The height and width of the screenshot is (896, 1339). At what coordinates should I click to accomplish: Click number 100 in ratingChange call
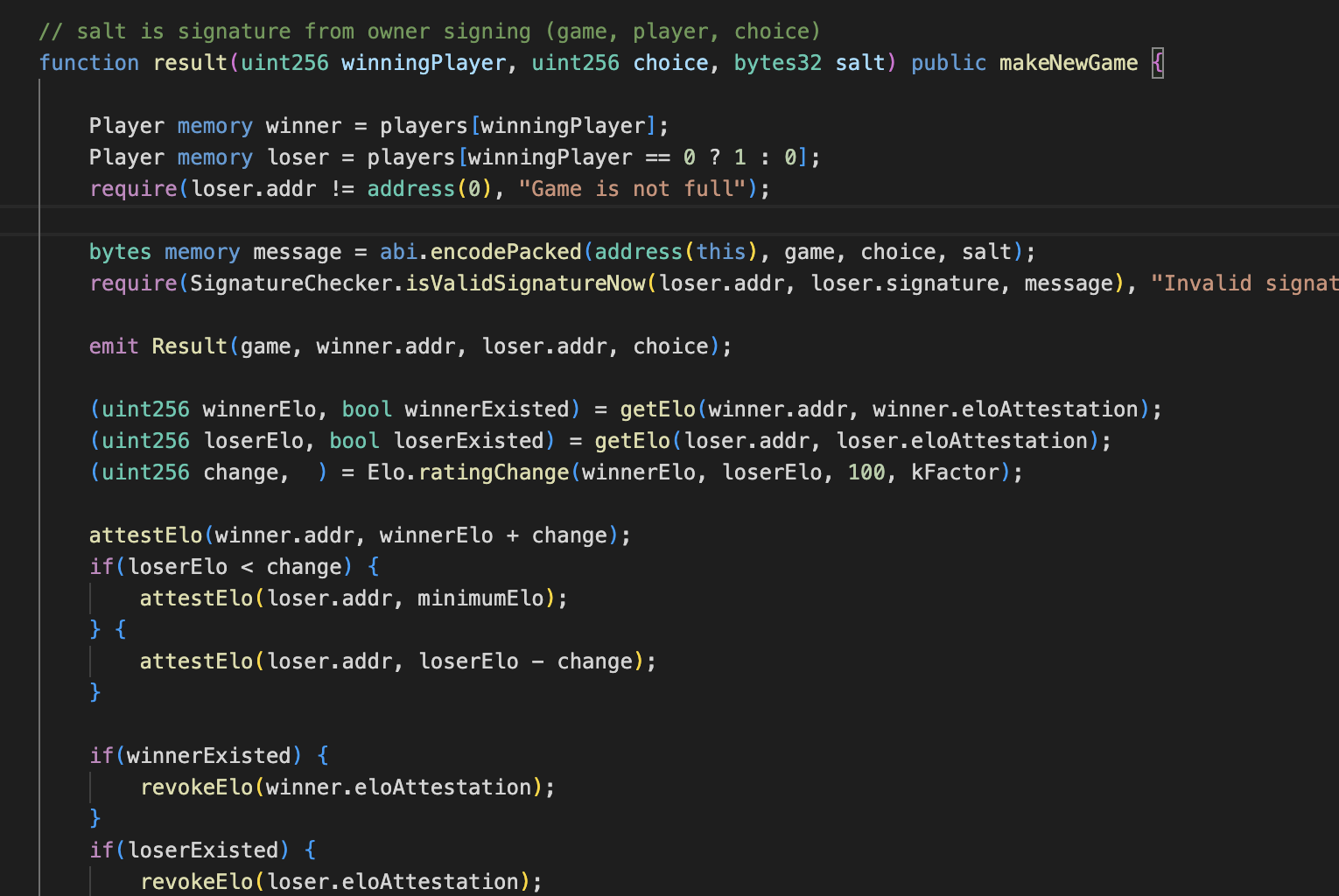pos(866,472)
